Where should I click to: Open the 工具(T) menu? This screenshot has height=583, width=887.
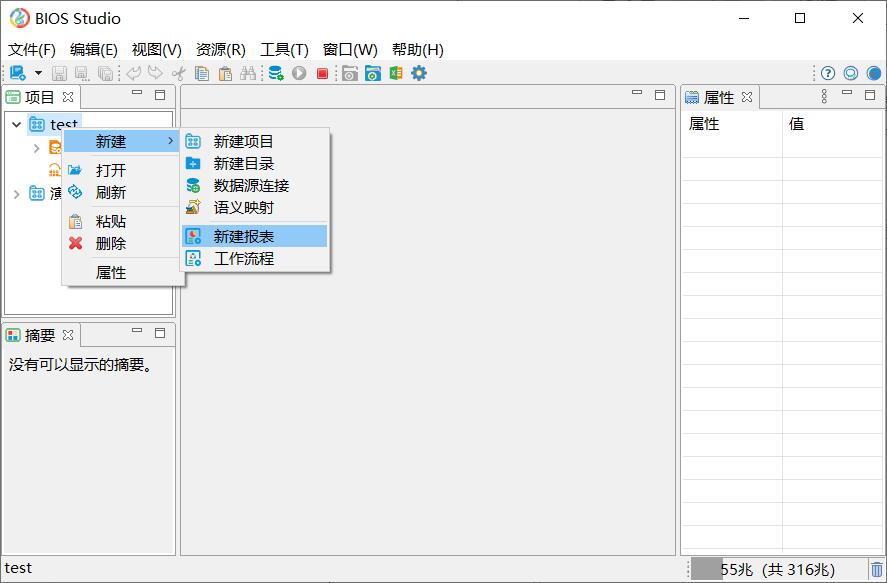coord(284,50)
